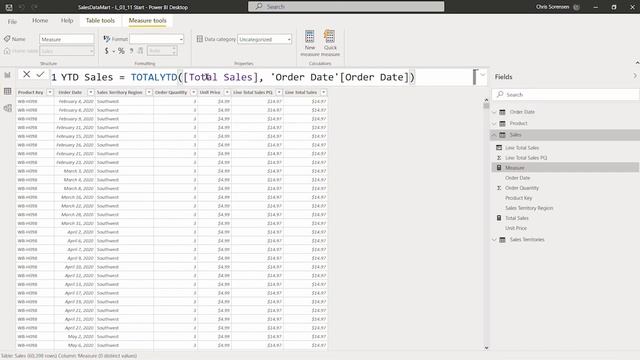640x360 pixels.
Task: Switch to the Measure tools tab
Action: (x=147, y=20)
